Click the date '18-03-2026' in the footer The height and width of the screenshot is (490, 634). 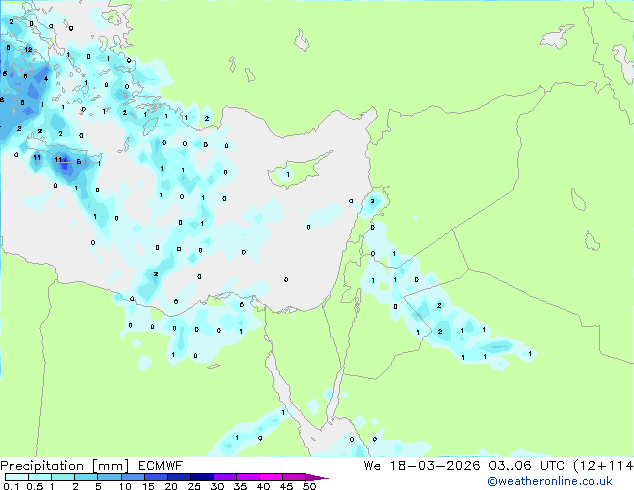pos(435,466)
